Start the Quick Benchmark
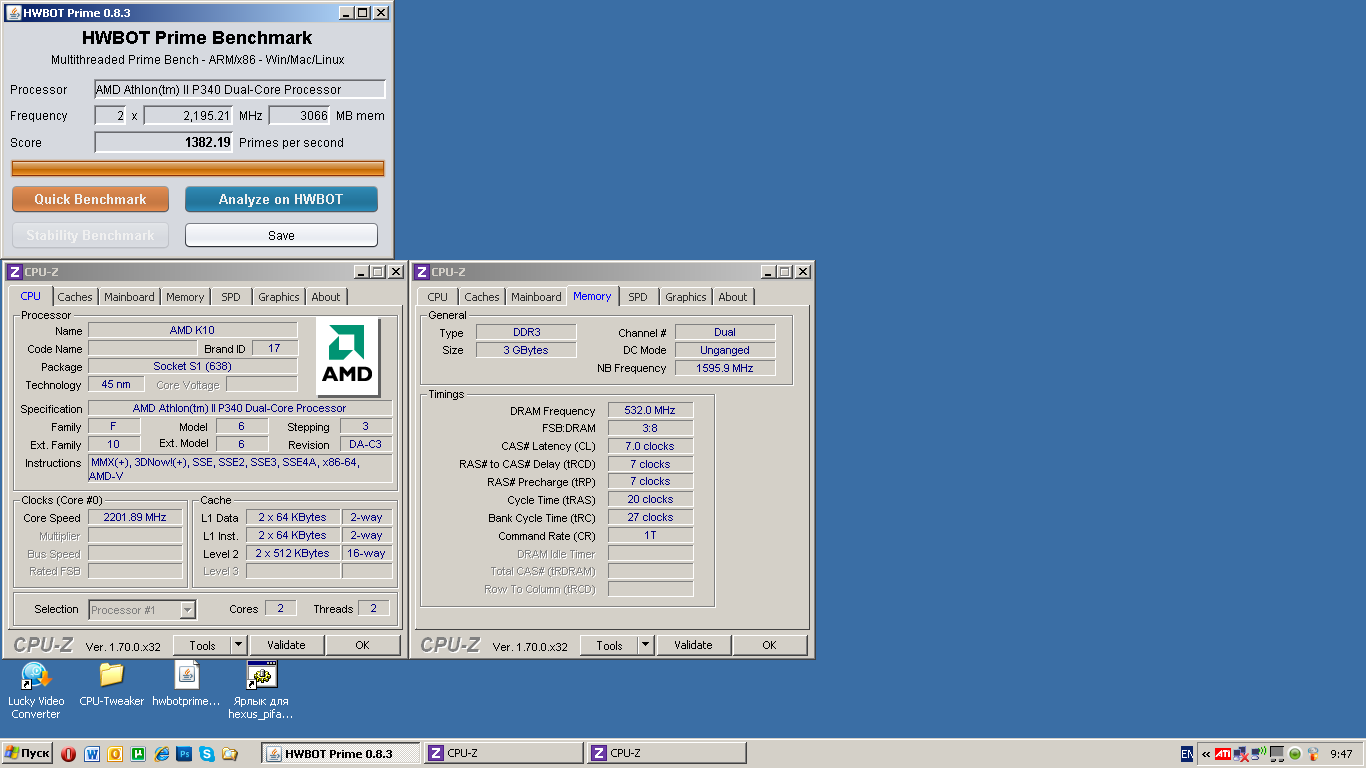The width and height of the screenshot is (1366, 768). click(90, 199)
